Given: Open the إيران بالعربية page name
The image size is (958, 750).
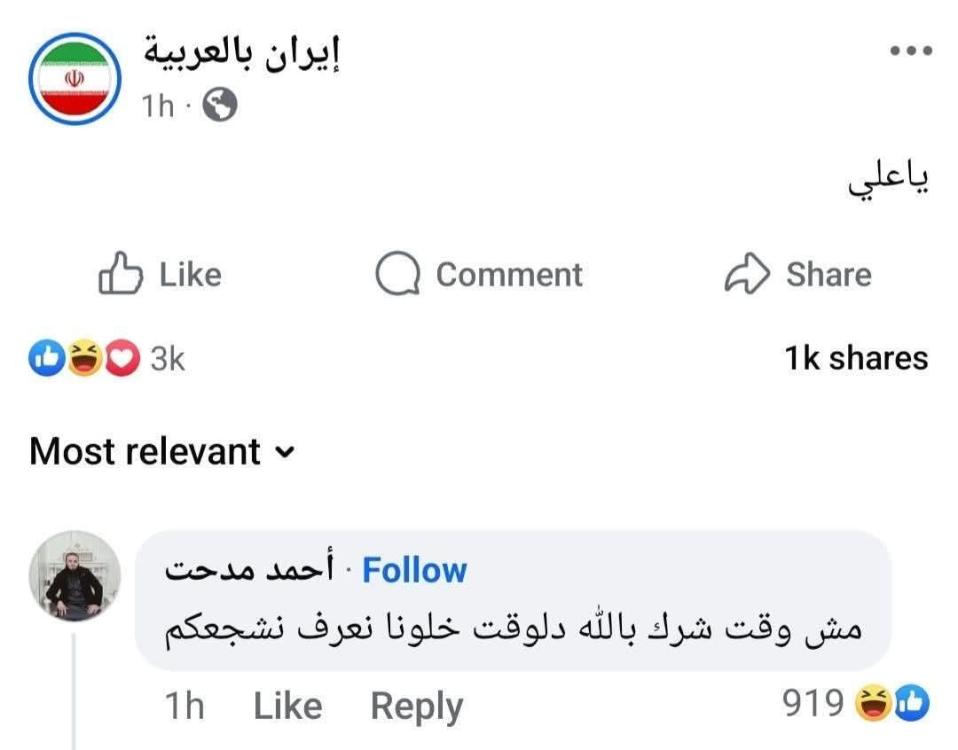Looking at the screenshot, I should 242,54.
